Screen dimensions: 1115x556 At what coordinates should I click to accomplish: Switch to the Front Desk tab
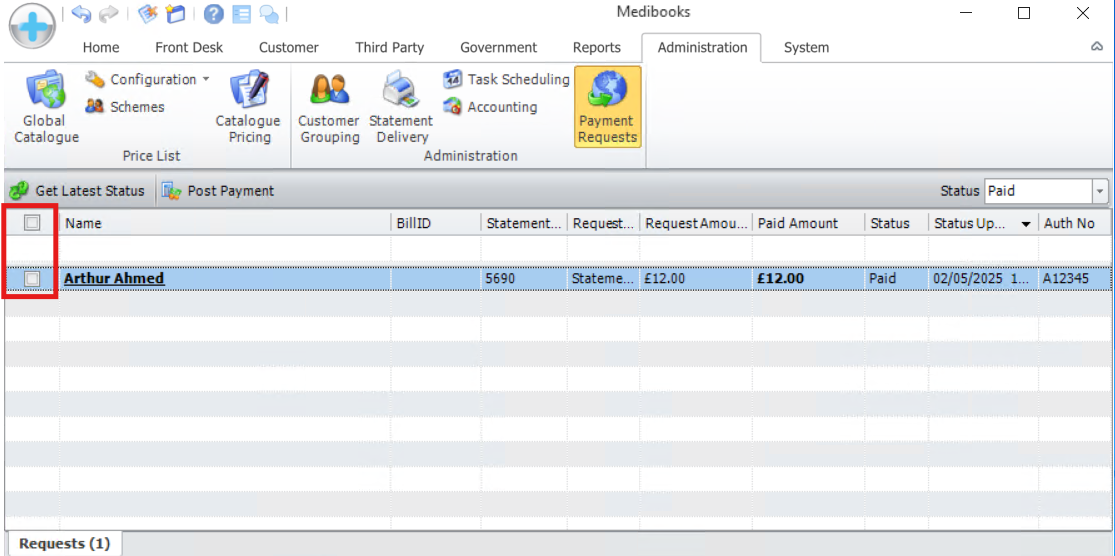[x=189, y=47]
